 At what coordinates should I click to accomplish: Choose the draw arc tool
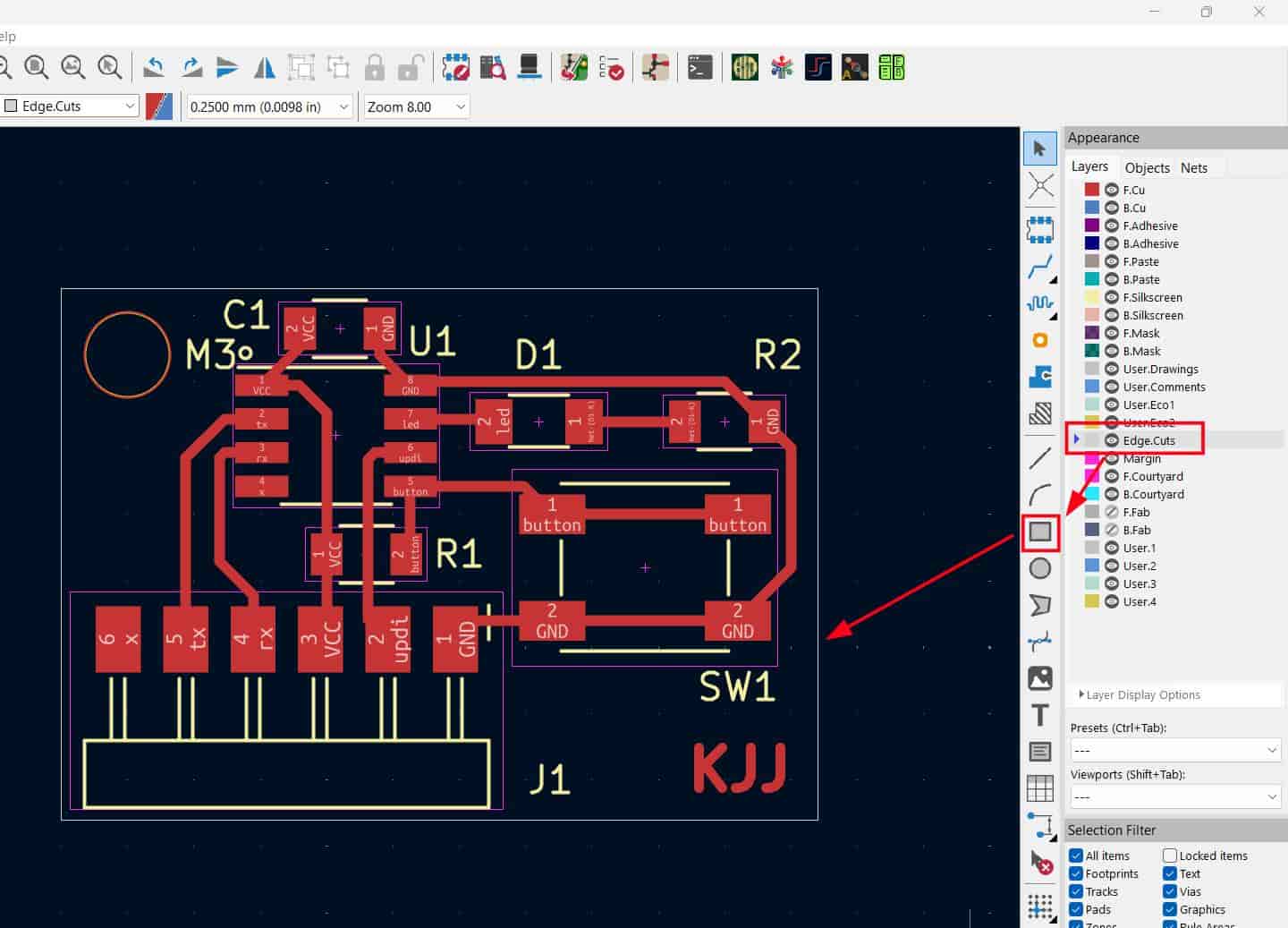tap(1039, 495)
